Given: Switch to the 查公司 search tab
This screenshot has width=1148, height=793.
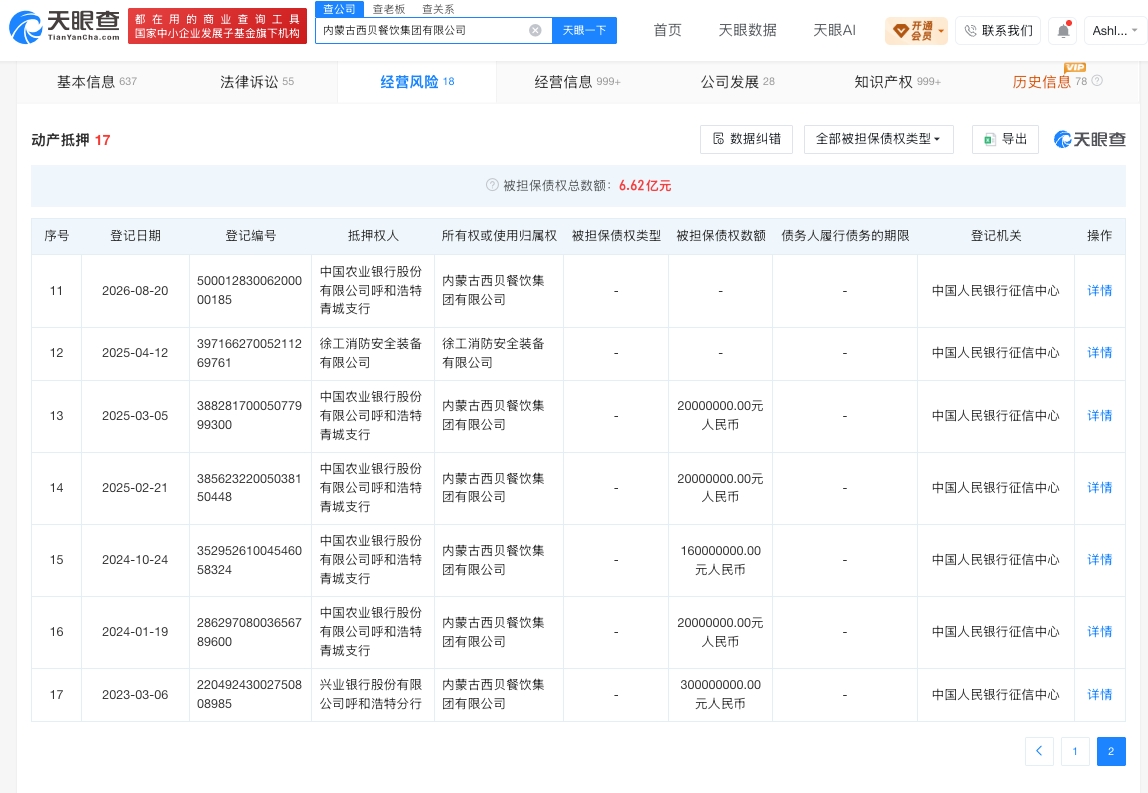Looking at the screenshot, I should 339,10.
